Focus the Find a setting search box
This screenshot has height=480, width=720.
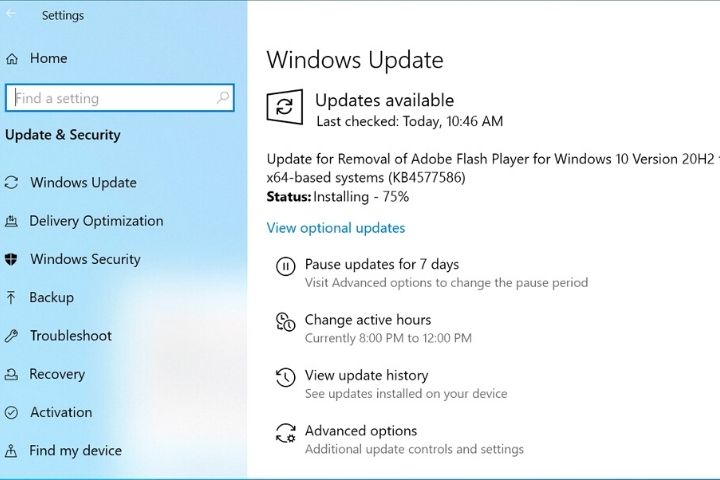(110, 98)
